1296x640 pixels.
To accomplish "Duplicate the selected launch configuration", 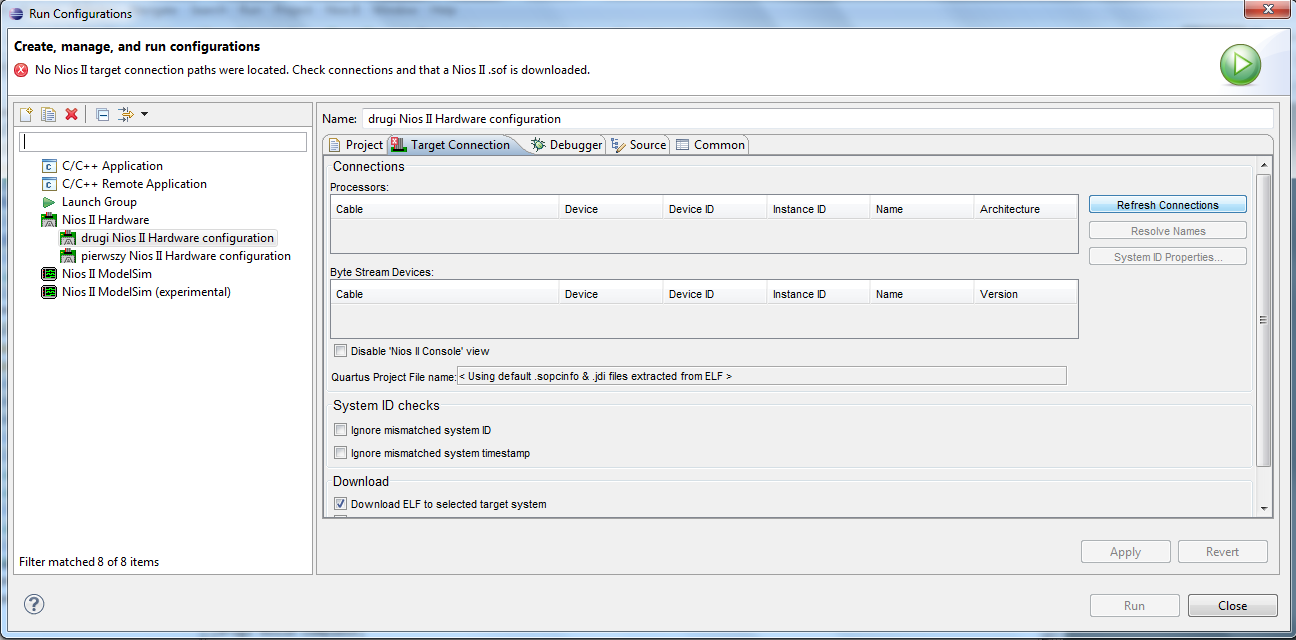I will coord(48,114).
